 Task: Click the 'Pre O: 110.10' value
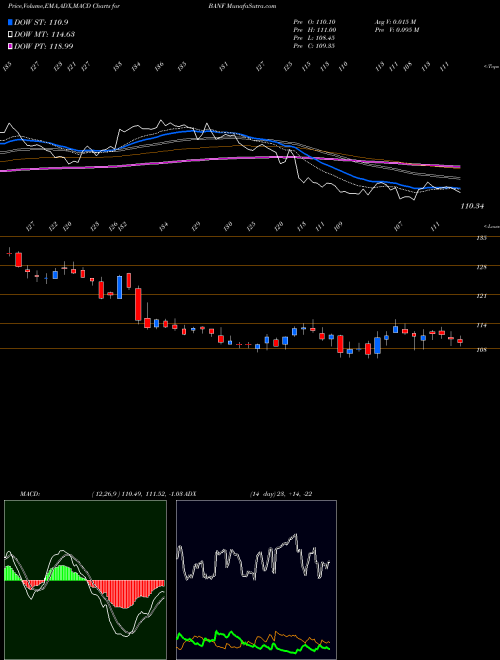click(x=314, y=22)
